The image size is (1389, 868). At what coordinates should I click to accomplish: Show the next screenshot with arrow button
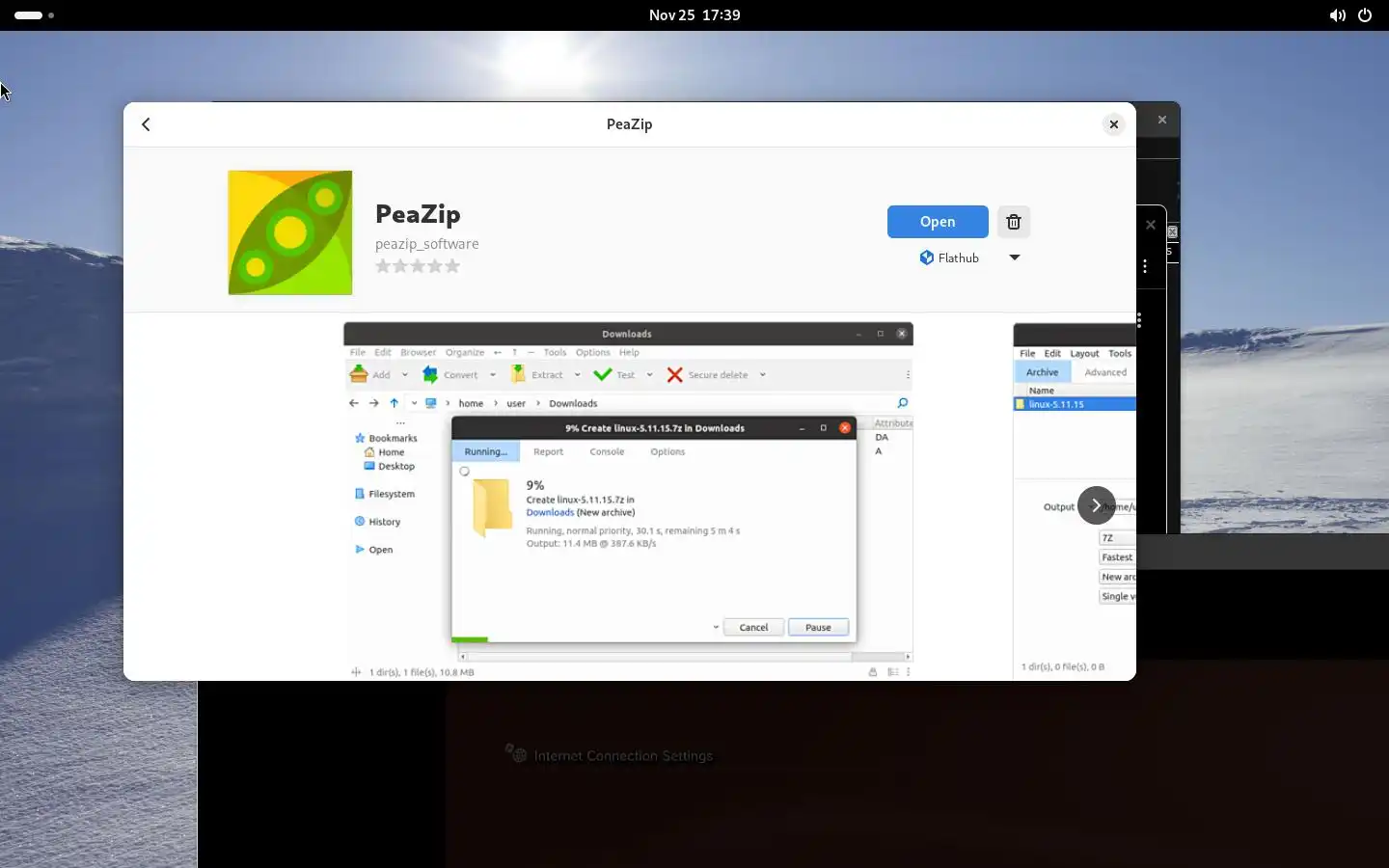coord(1097,505)
